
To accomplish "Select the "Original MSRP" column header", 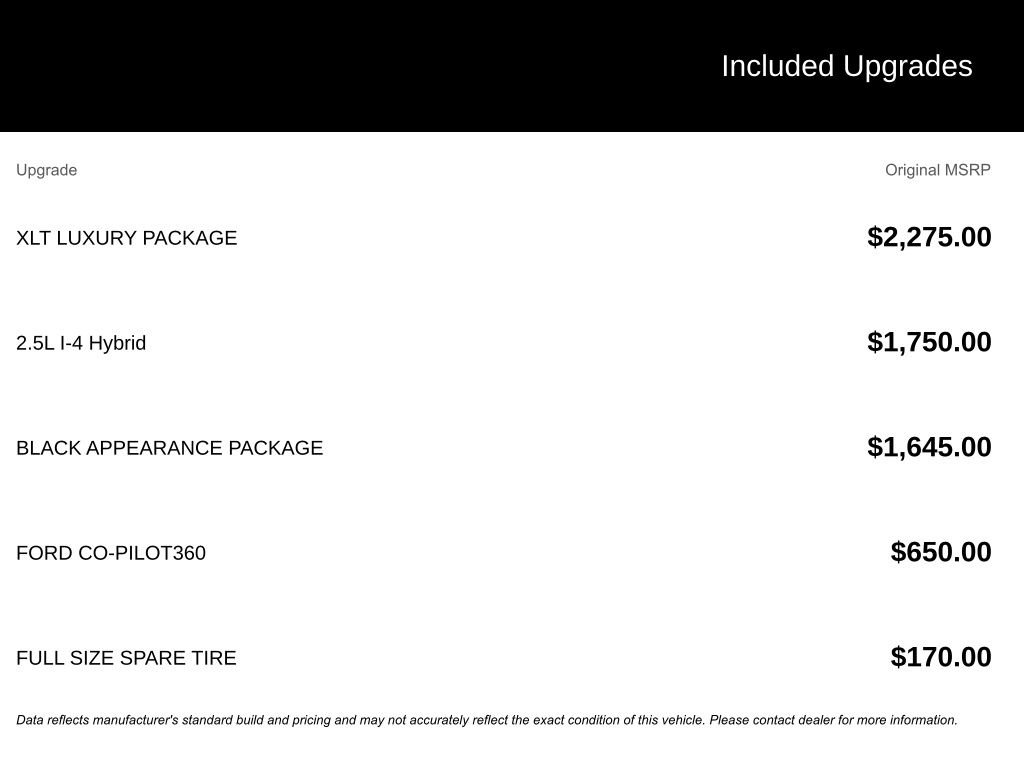I will pos(937,170).
